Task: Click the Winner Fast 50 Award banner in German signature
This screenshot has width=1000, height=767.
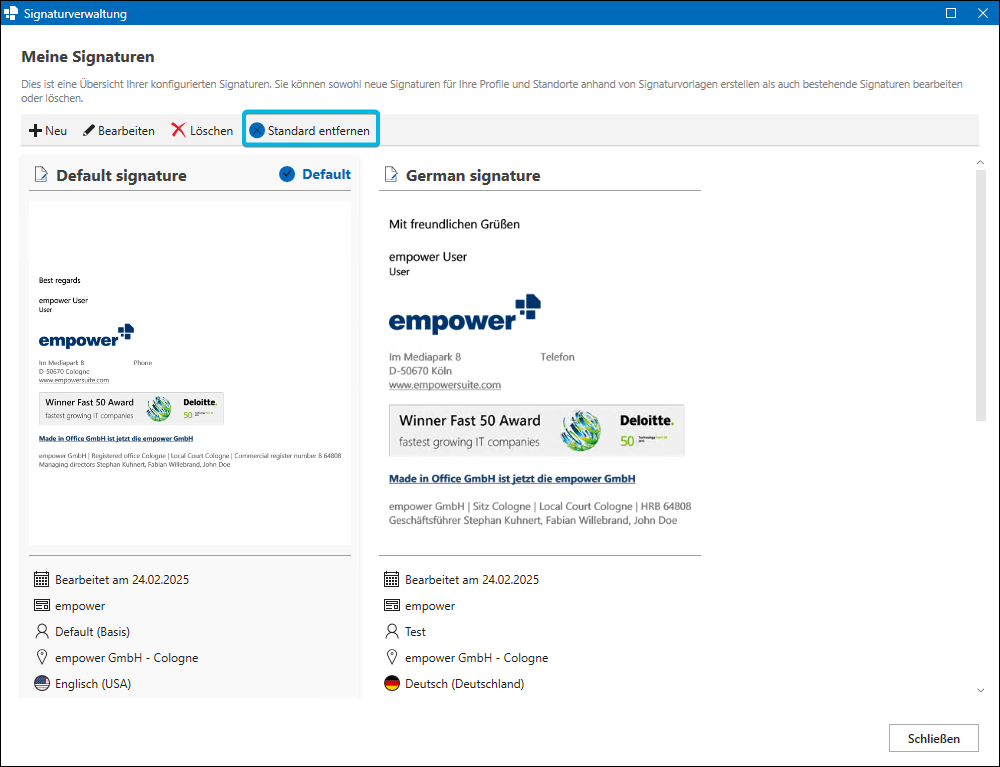Action: pyautogui.click(x=536, y=430)
